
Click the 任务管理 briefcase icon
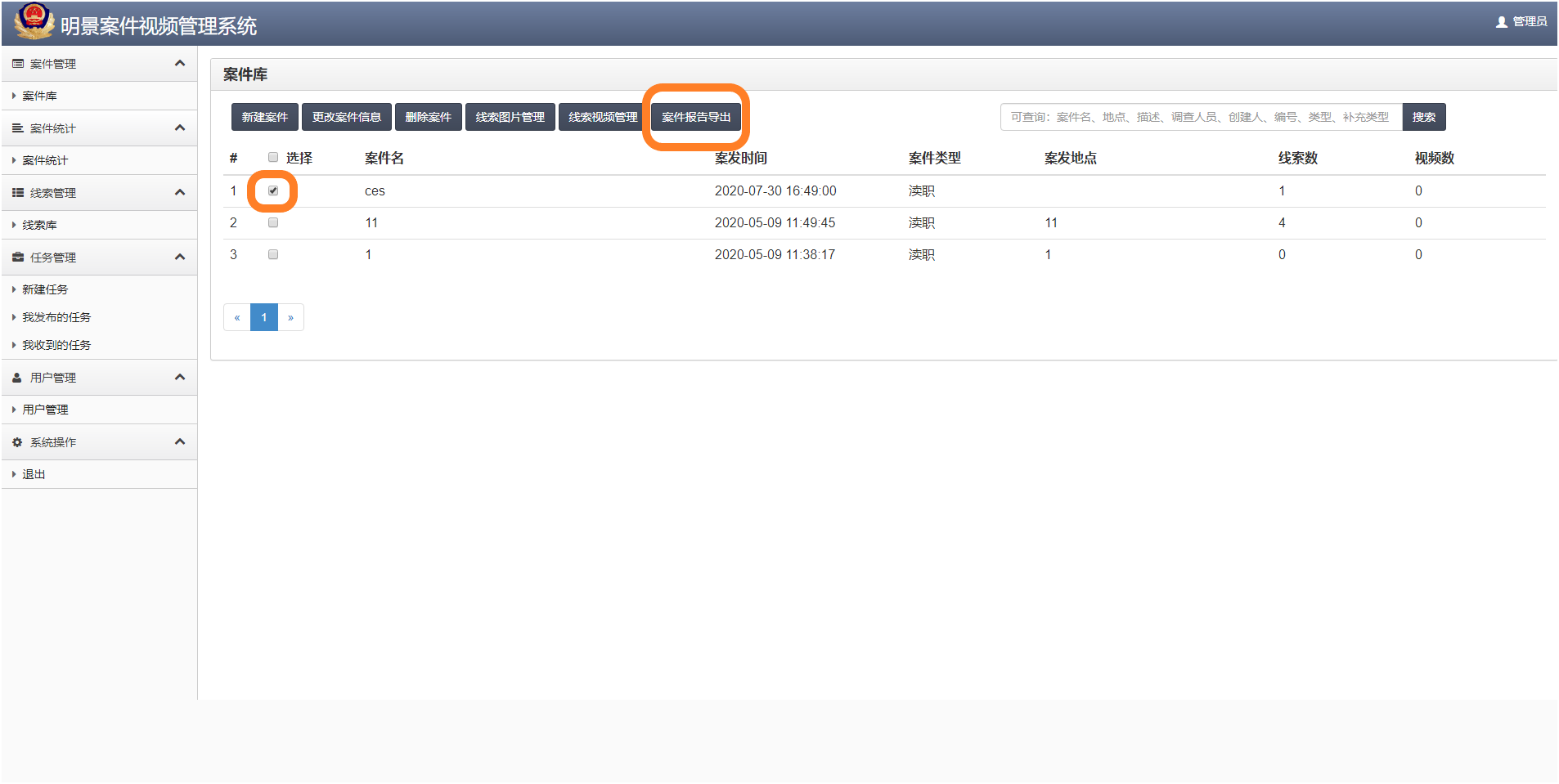17,257
